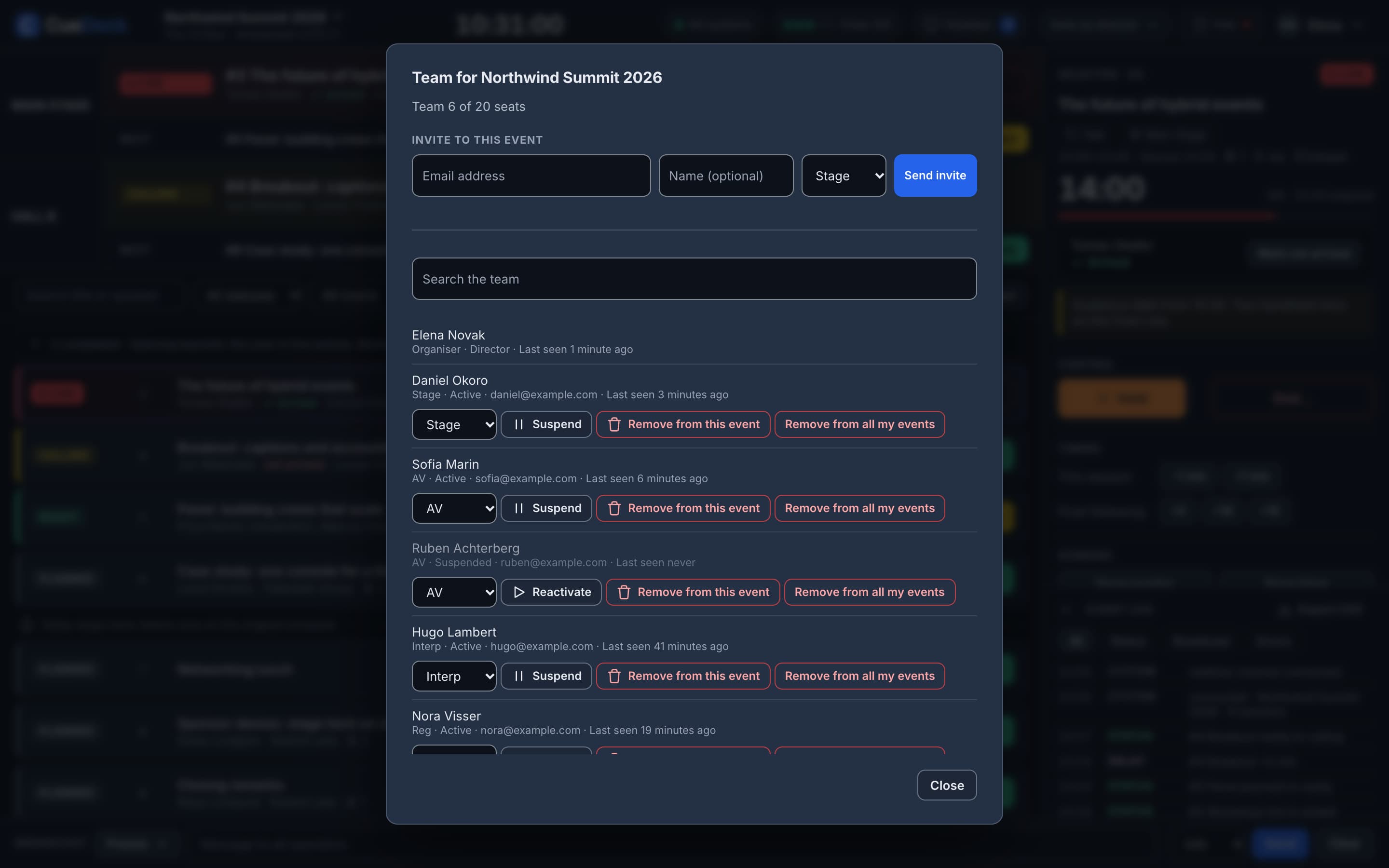Click the Send invite button

pos(935,176)
